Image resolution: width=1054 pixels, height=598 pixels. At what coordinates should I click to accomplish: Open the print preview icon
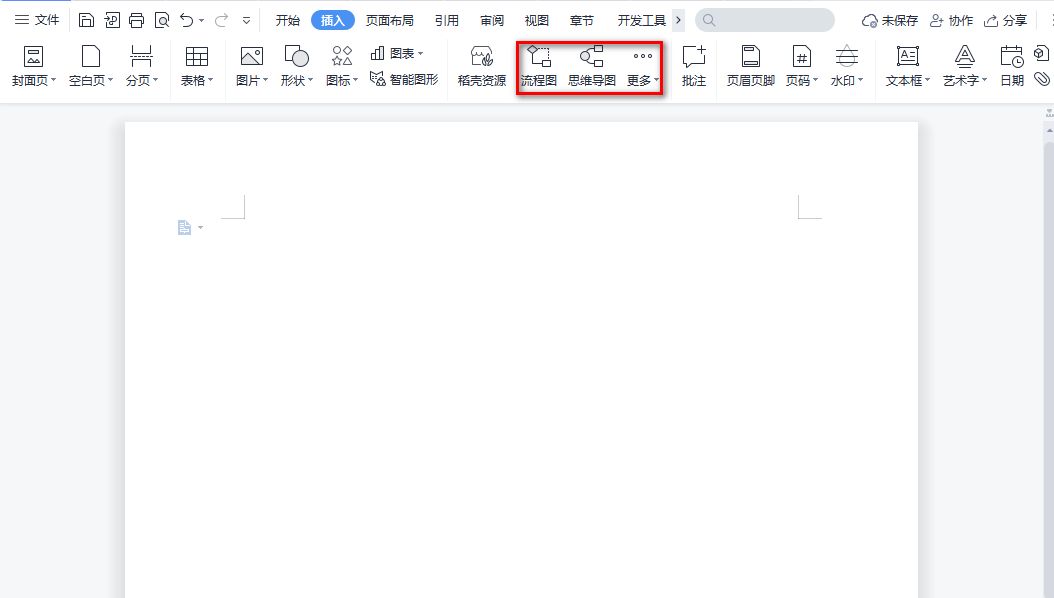pyautogui.click(x=162, y=20)
